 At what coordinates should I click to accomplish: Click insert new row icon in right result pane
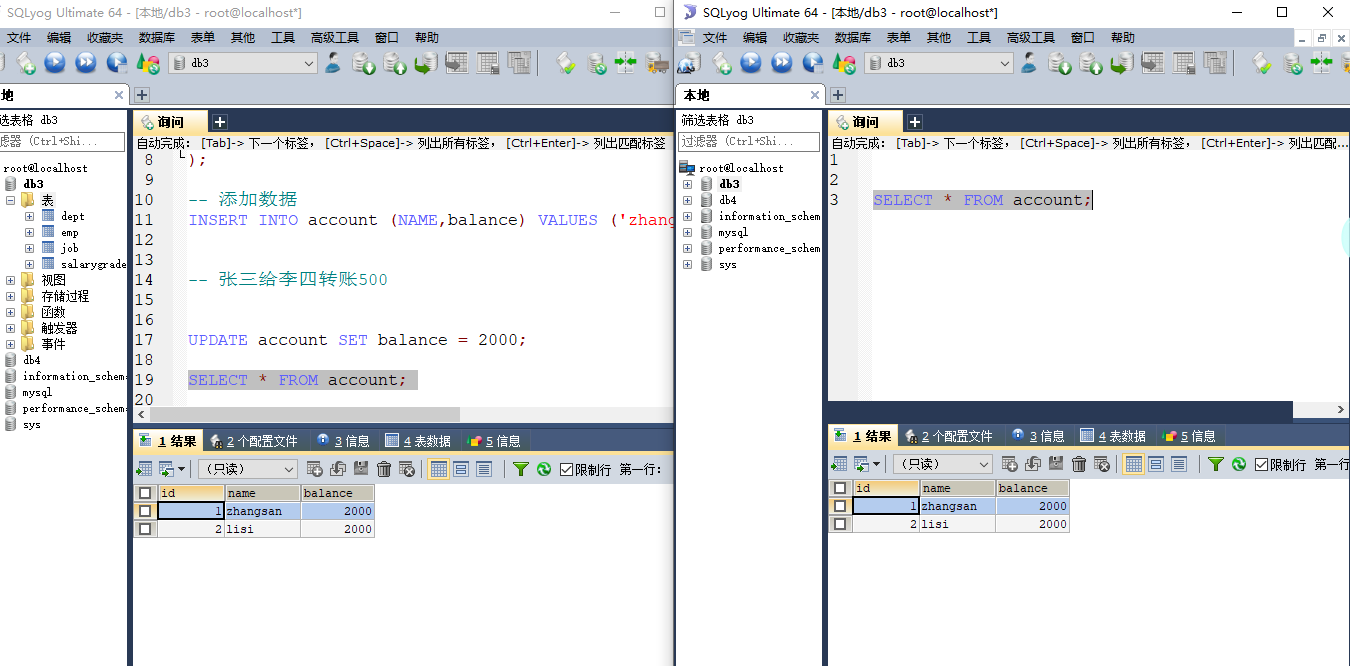[1010, 464]
